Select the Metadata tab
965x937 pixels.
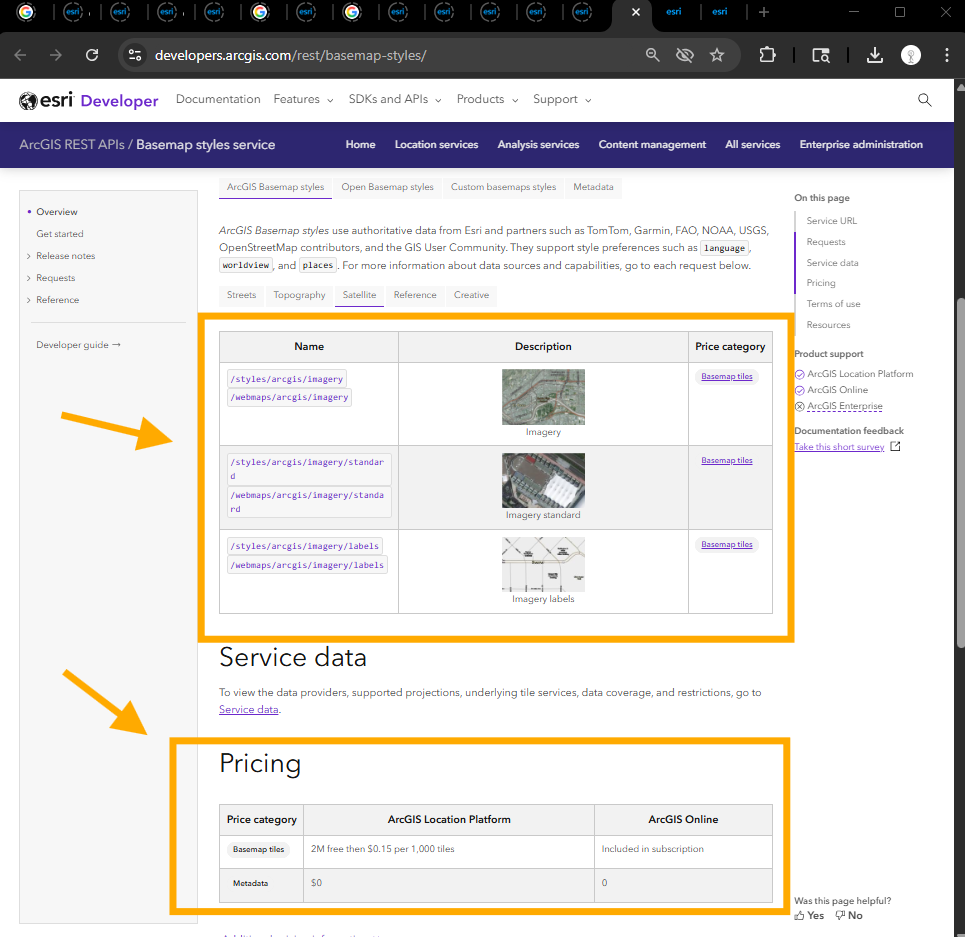click(x=593, y=187)
